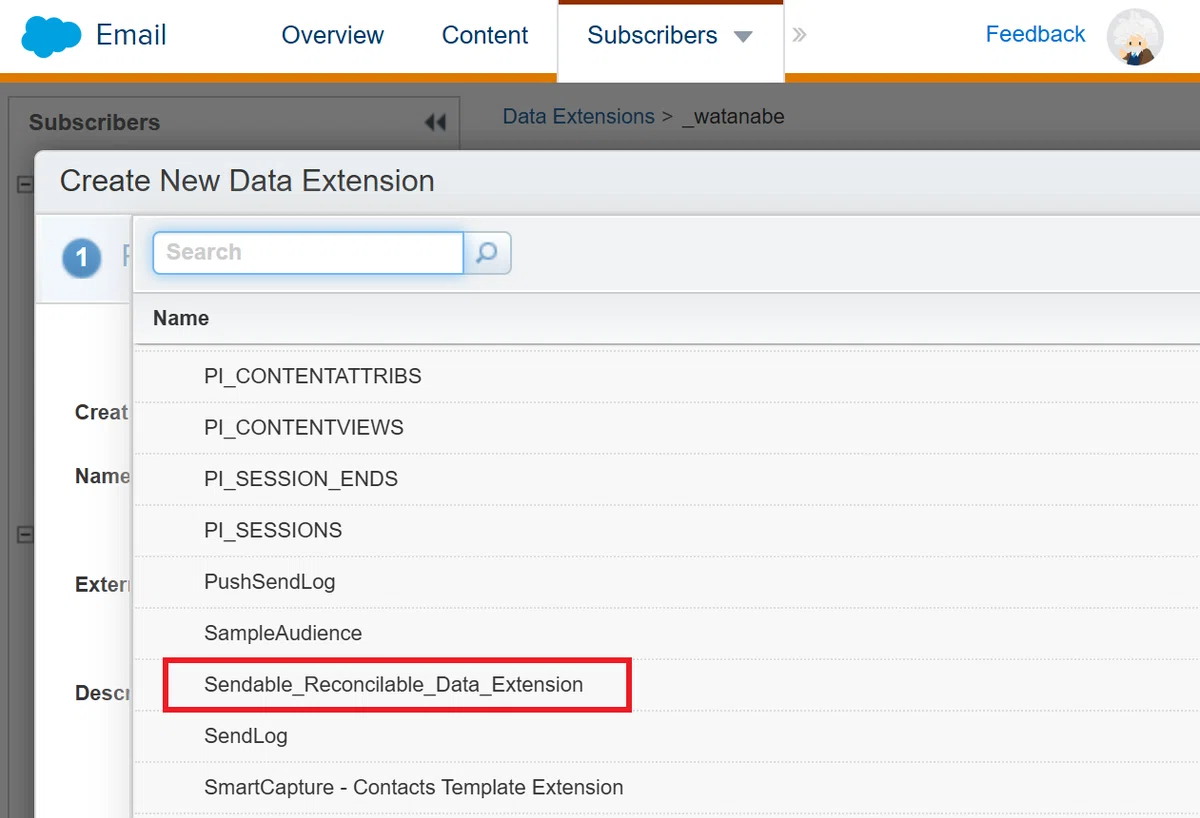Open the Overview tab

(333, 35)
